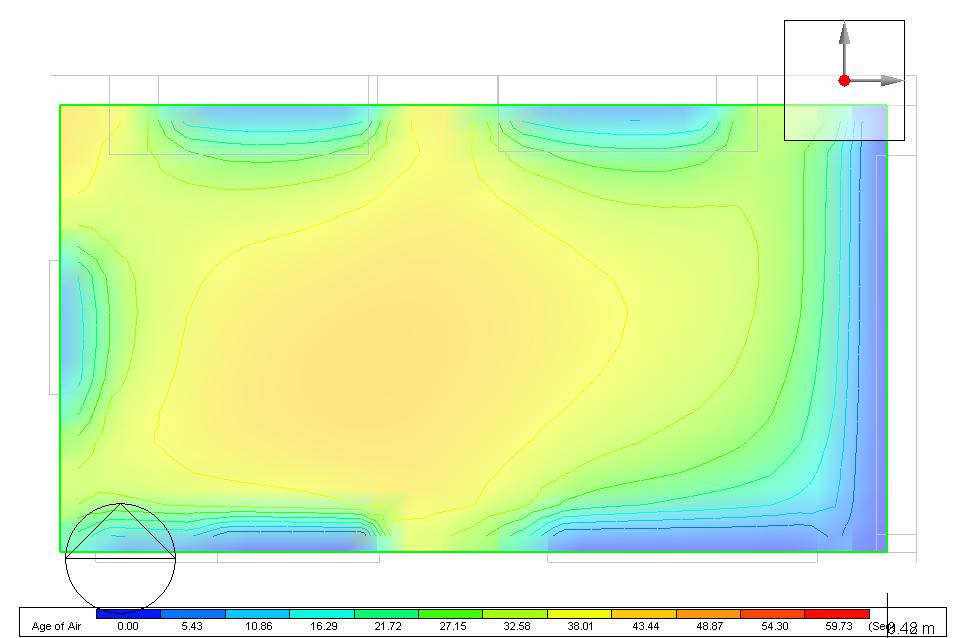Pick the legend value 27.15
Screen dimensions: 966x638
tap(453, 626)
